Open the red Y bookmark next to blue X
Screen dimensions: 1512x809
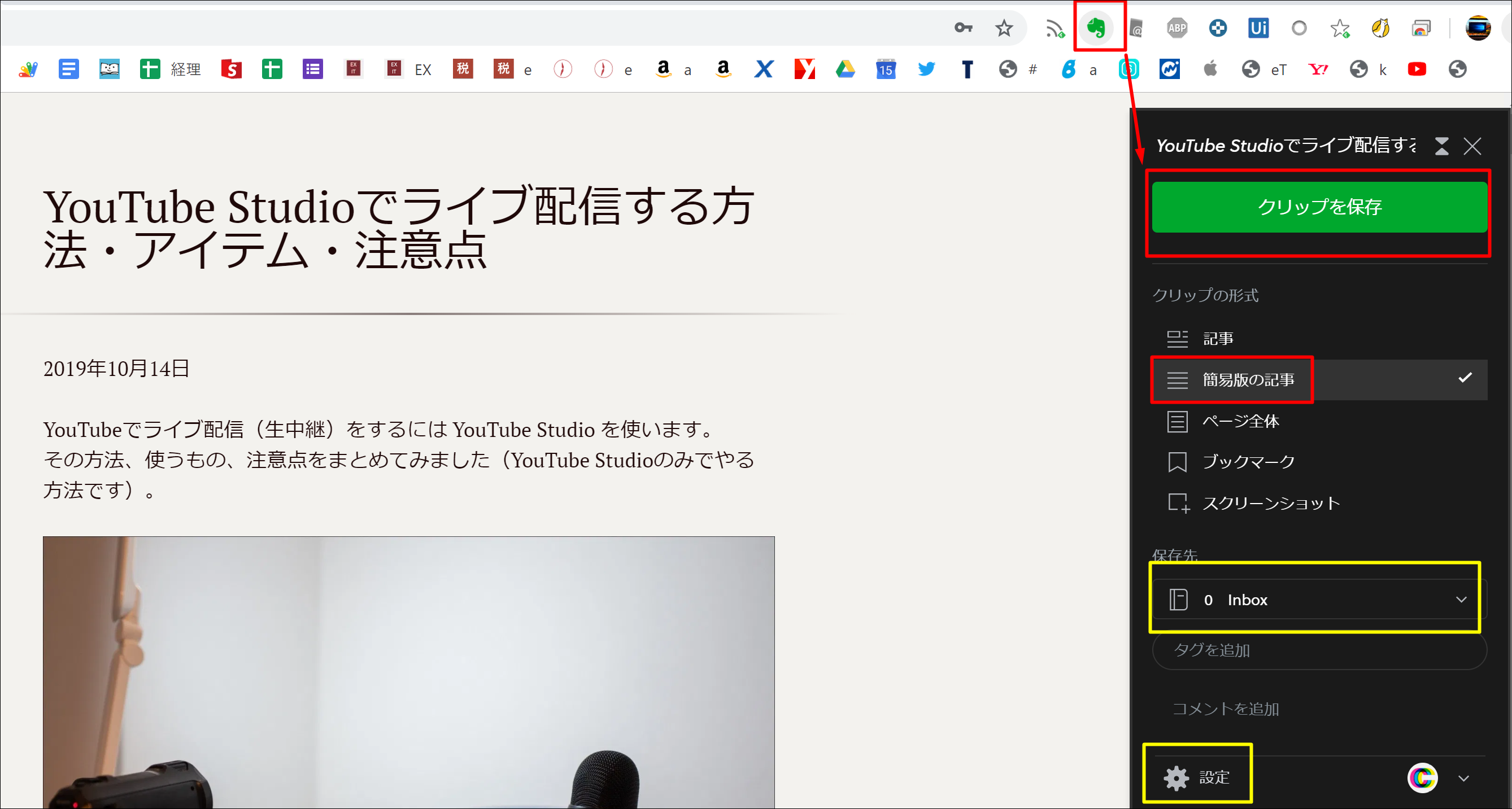tap(804, 69)
